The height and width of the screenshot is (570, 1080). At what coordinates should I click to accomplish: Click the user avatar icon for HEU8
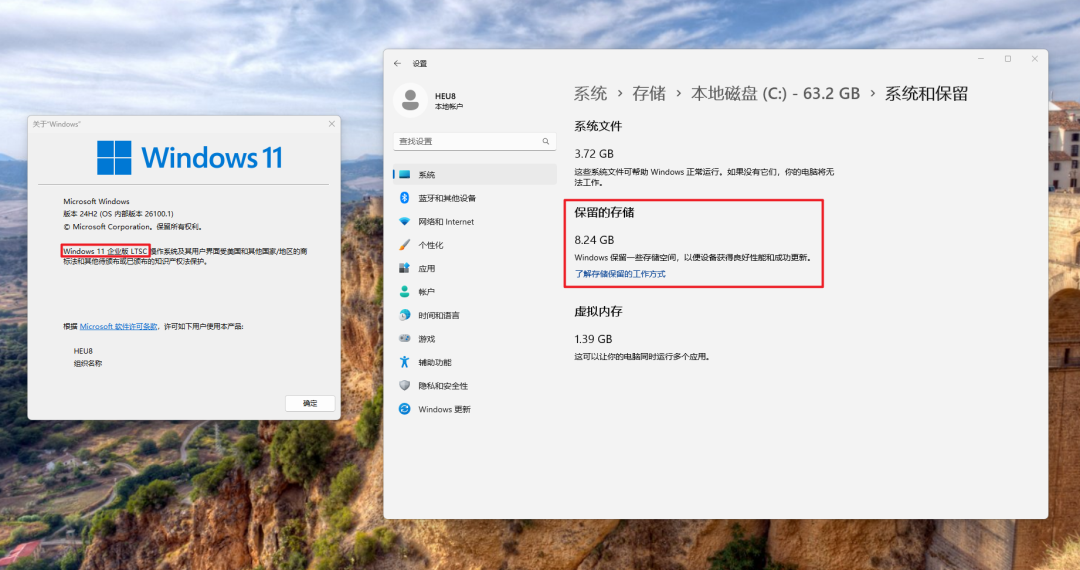coord(410,100)
